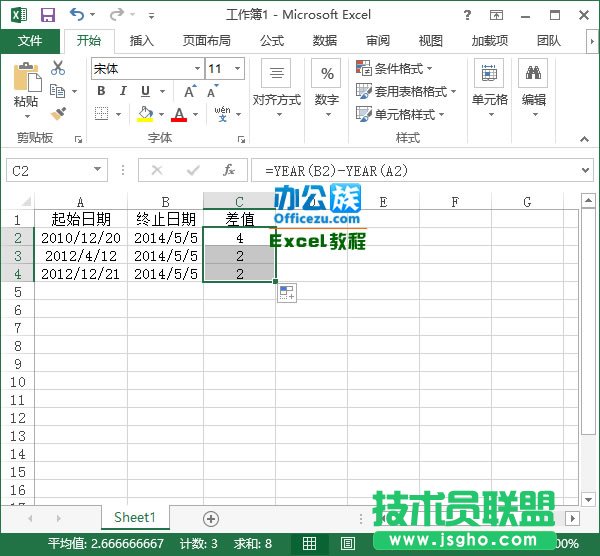Open the underline style dropdown arrow

(162, 91)
